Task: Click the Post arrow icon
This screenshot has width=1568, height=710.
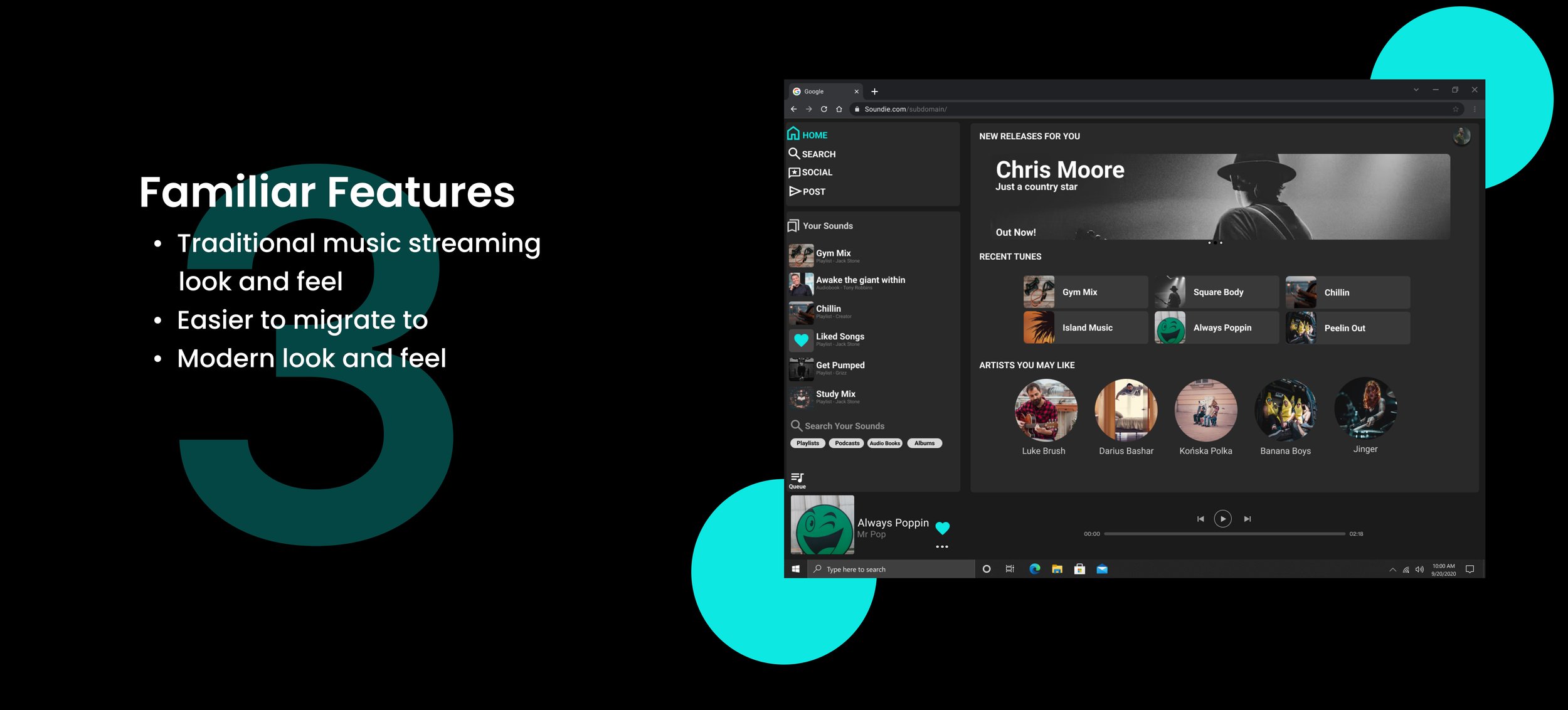Action: point(795,191)
